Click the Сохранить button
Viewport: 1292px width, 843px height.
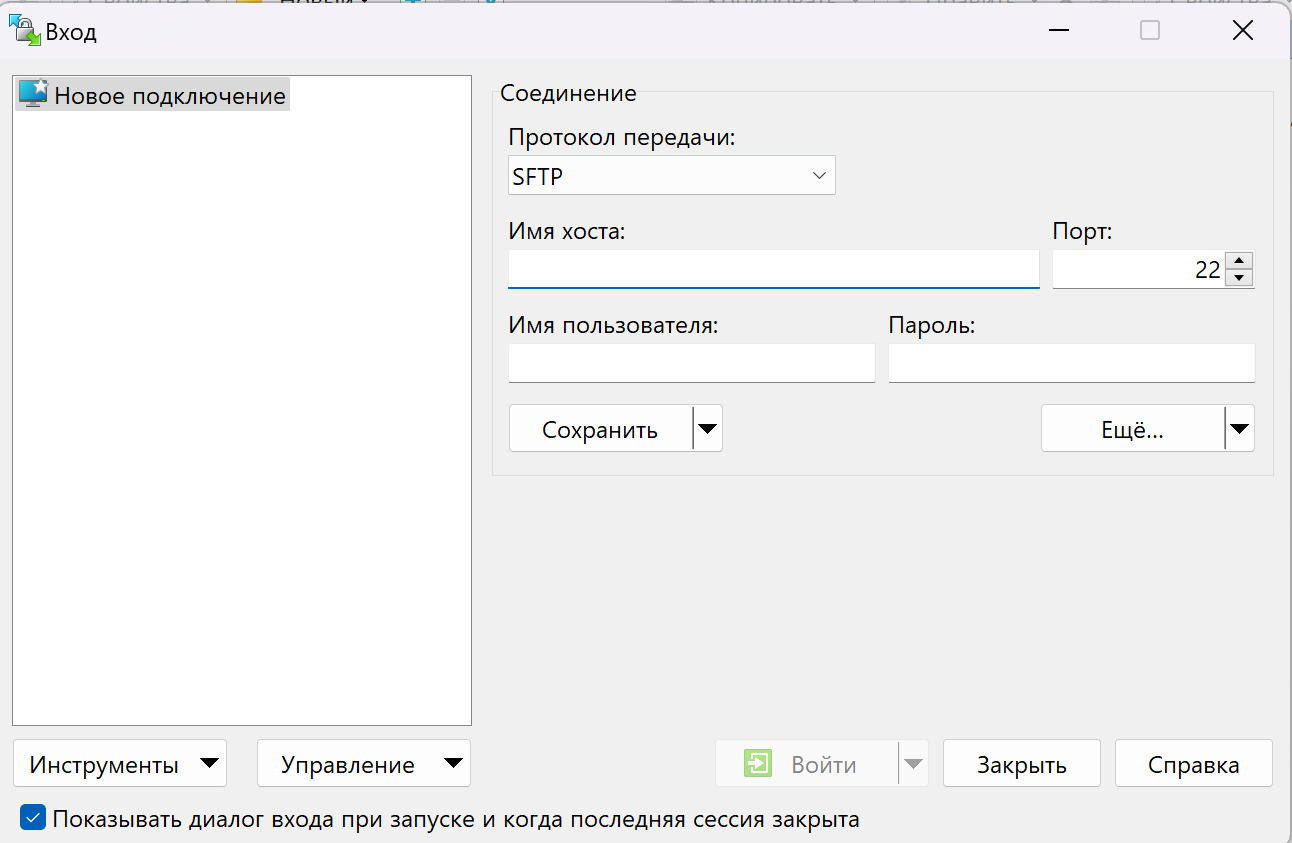tap(600, 428)
